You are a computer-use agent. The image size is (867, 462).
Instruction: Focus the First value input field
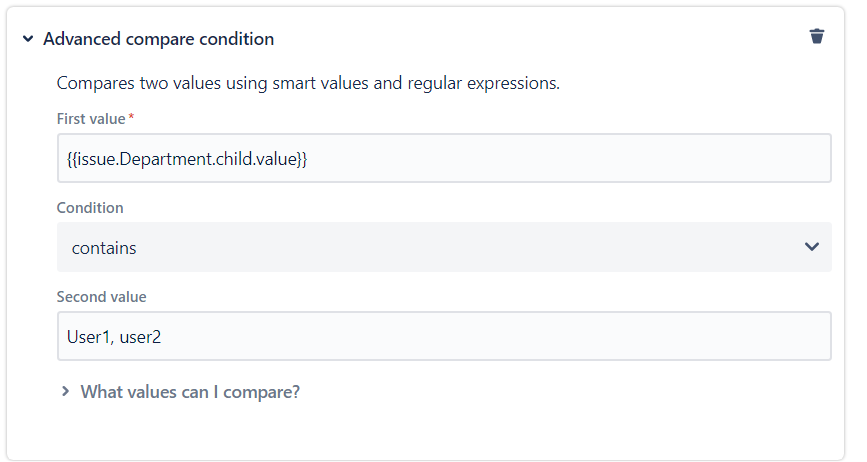(443, 158)
